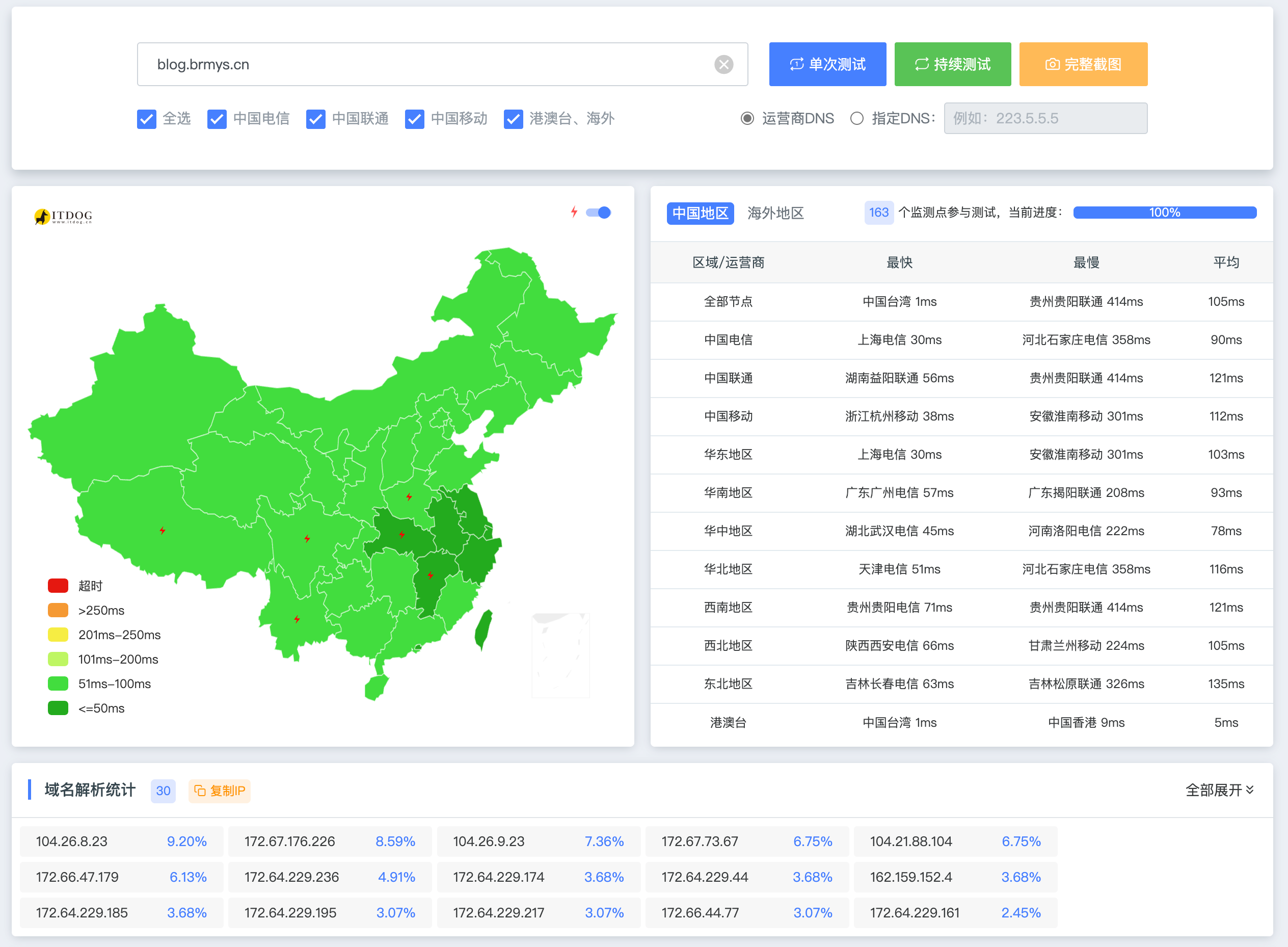Start 持续测试 continuous test
This screenshot has width=1288, height=947.
[953, 64]
